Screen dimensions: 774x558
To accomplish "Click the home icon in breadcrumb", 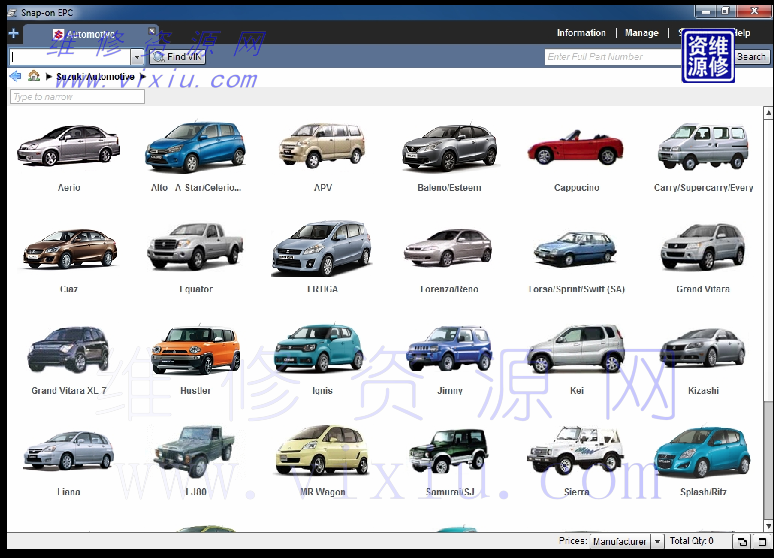I will (x=34, y=76).
